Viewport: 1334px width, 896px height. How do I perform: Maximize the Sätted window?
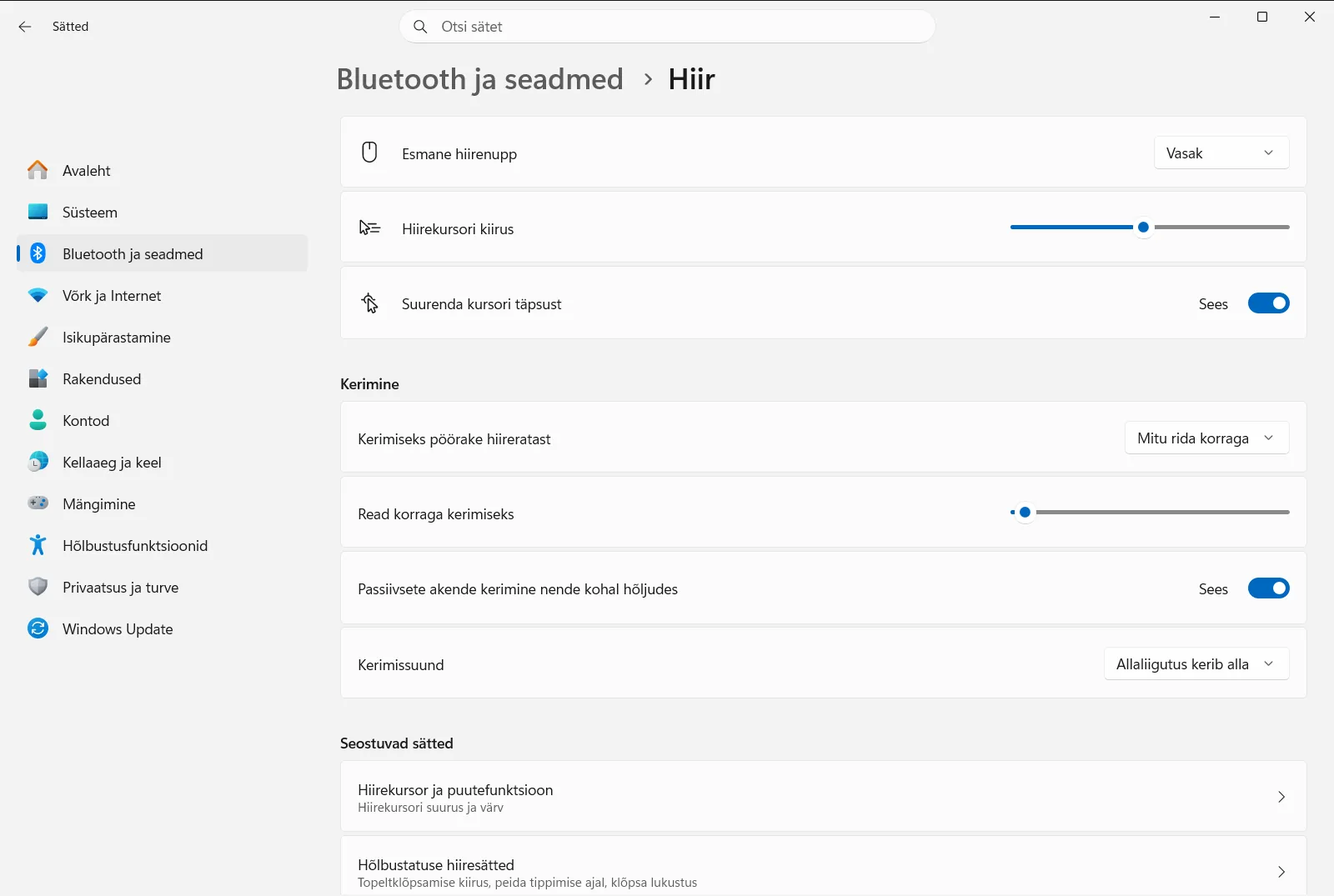coord(1262,17)
